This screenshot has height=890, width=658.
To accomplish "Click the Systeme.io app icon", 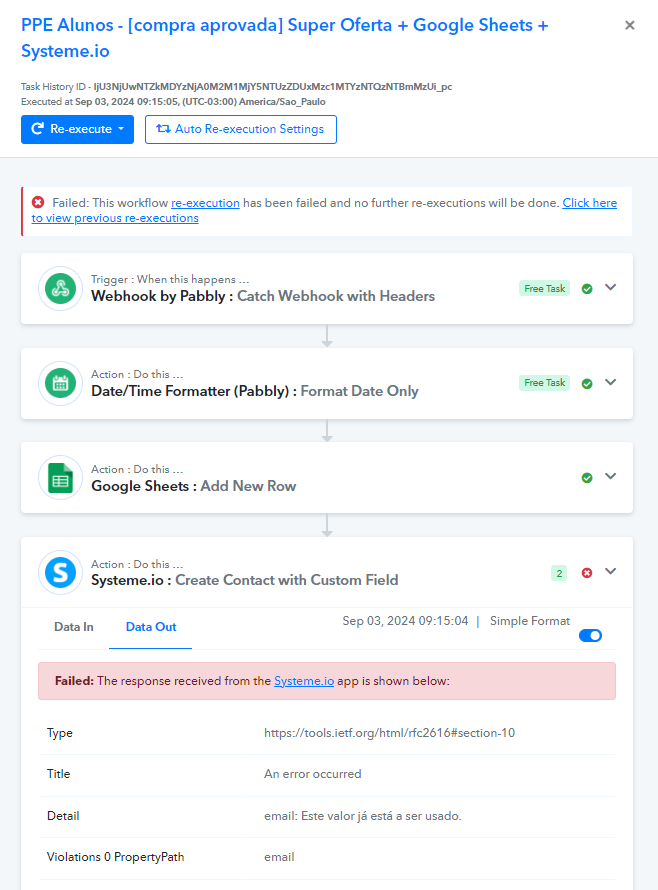I will click(x=60, y=572).
